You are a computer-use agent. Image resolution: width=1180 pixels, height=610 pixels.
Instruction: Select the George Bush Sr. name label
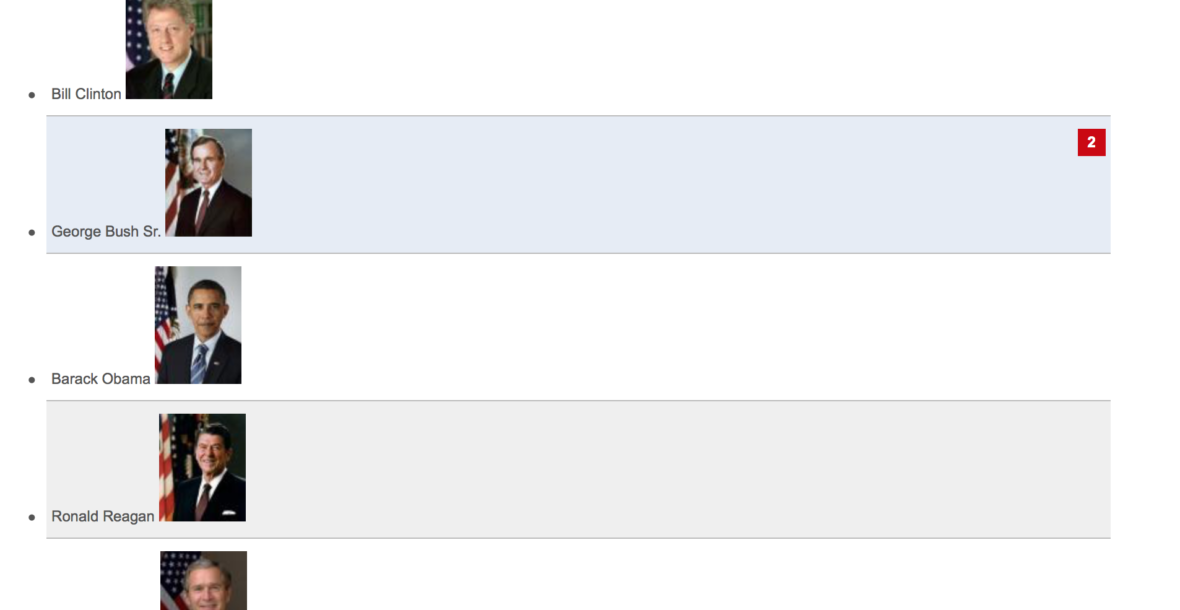tap(106, 232)
